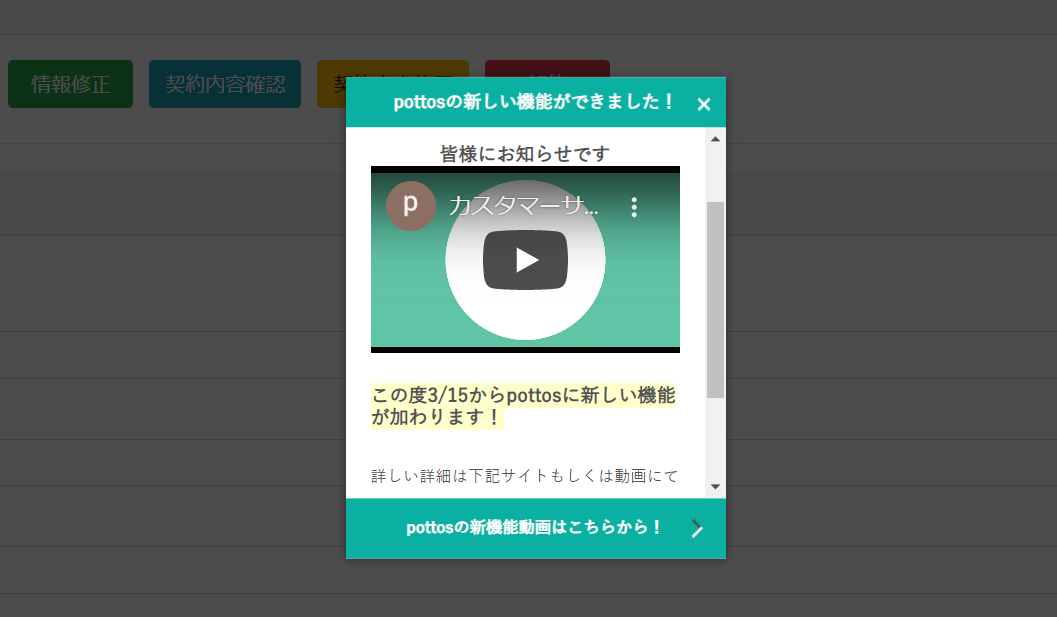Play the embedded YouTube video
The image size is (1057, 617).
(525, 260)
